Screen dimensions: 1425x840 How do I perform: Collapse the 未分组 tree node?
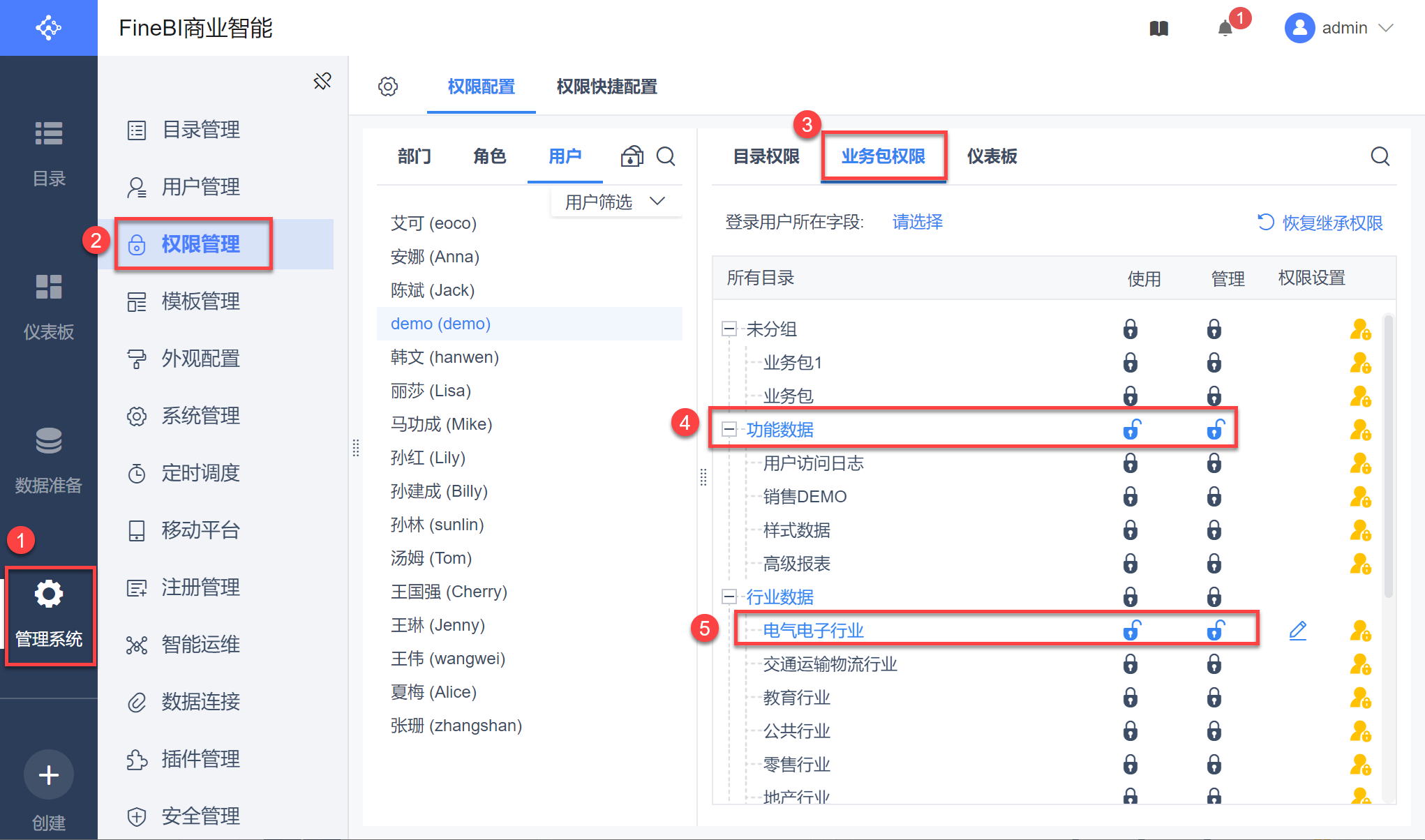[729, 329]
